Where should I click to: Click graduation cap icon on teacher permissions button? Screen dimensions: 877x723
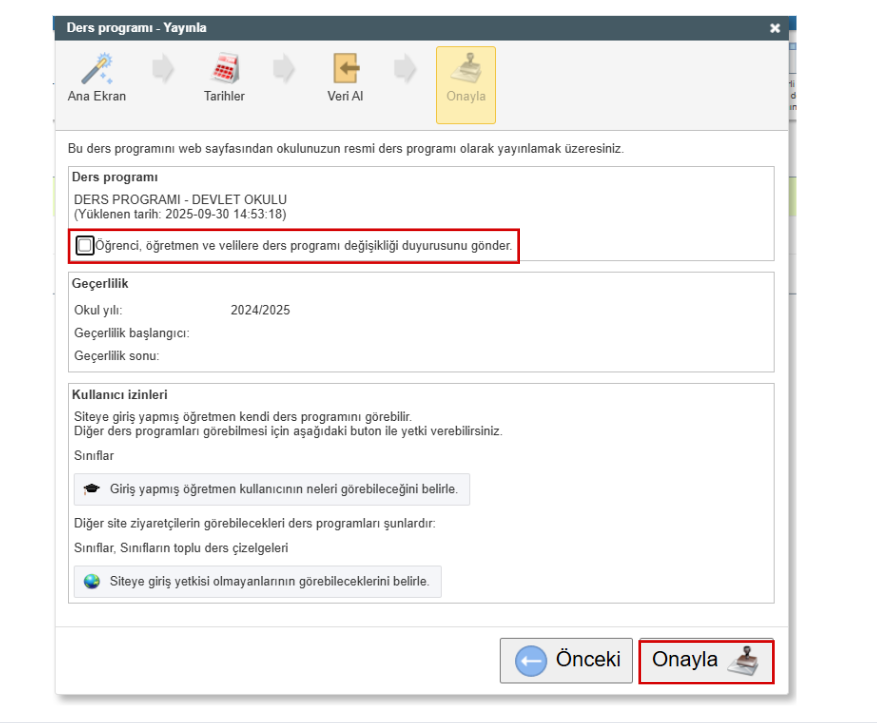click(x=92, y=491)
